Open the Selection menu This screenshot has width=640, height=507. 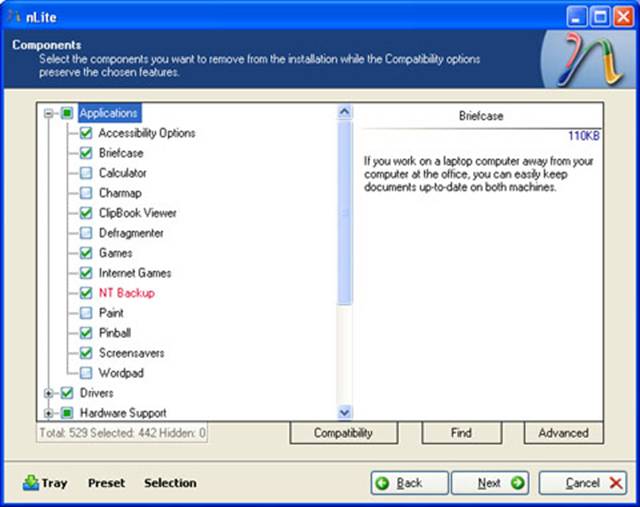click(170, 483)
